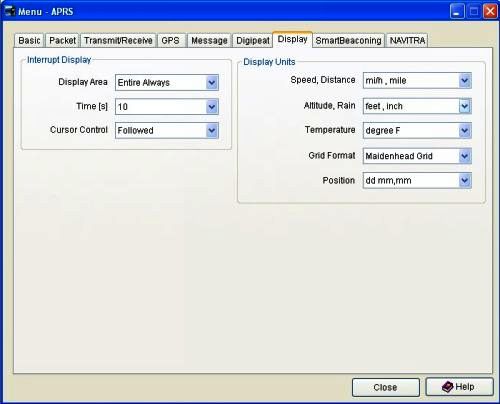
Task: Switch to the Basic tab
Action: [29, 40]
